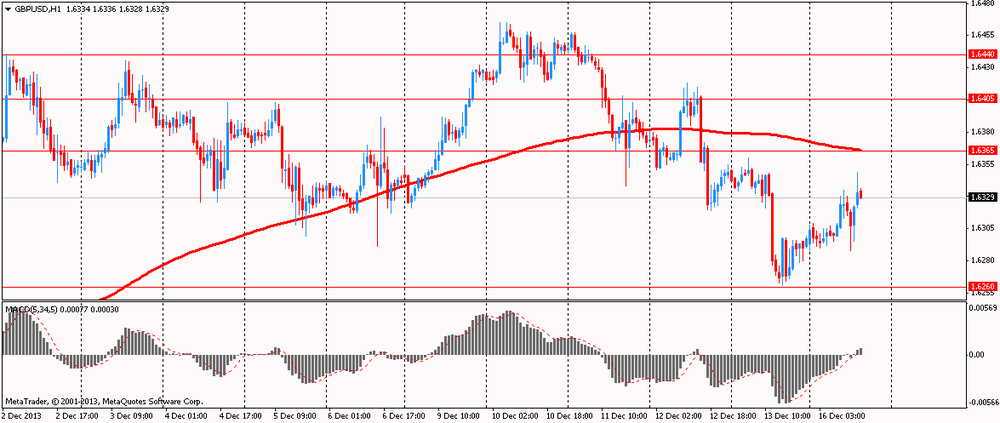Click the 0.00 MACD zero scale value

(x=976, y=355)
